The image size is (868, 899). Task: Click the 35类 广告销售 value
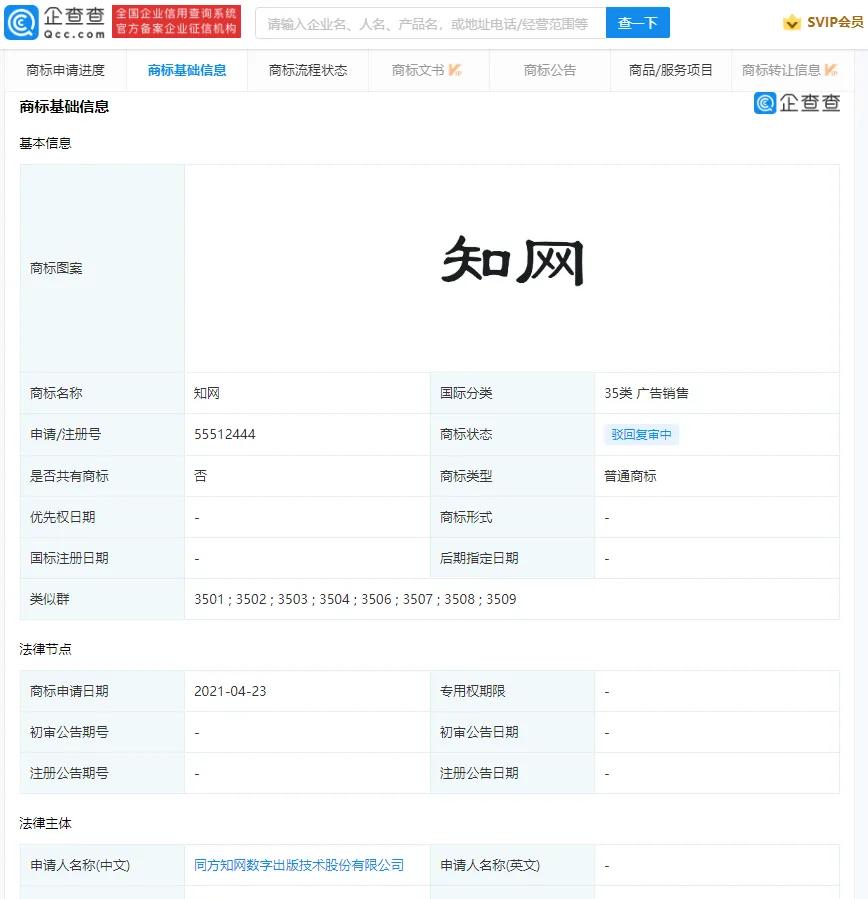tap(646, 393)
